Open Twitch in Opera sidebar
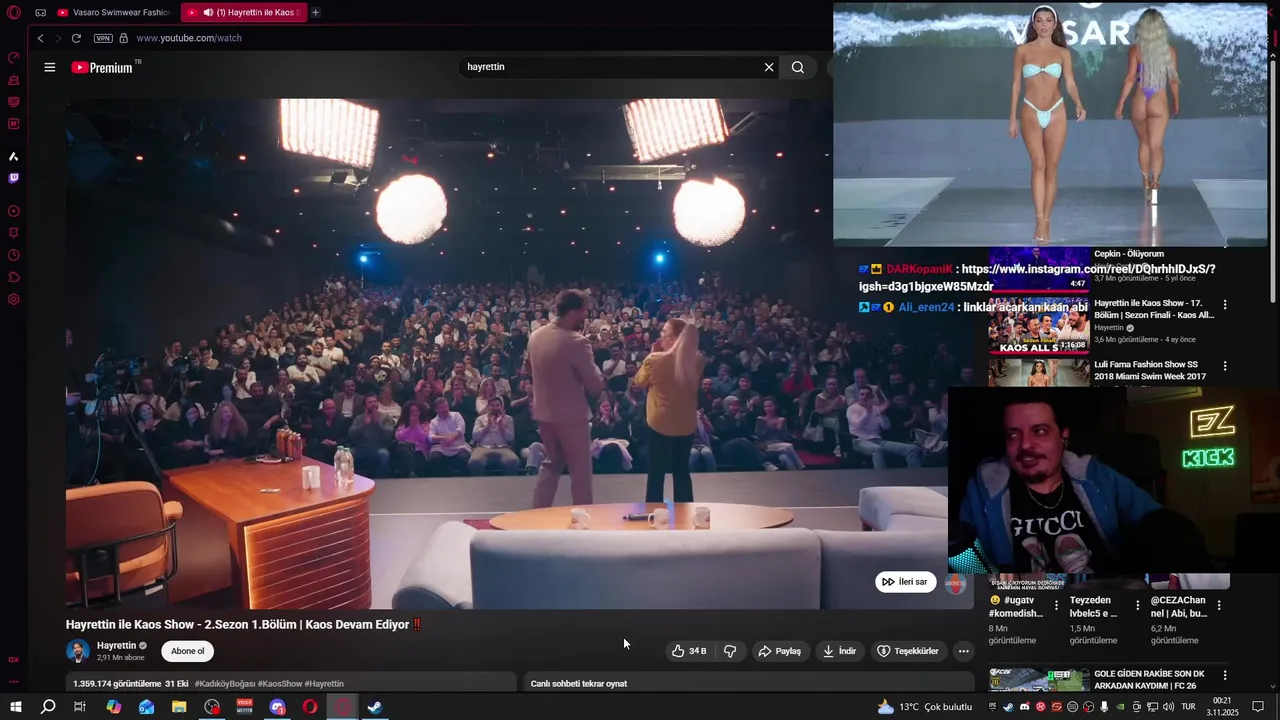The image size is (1280, 720). point(14,178)
